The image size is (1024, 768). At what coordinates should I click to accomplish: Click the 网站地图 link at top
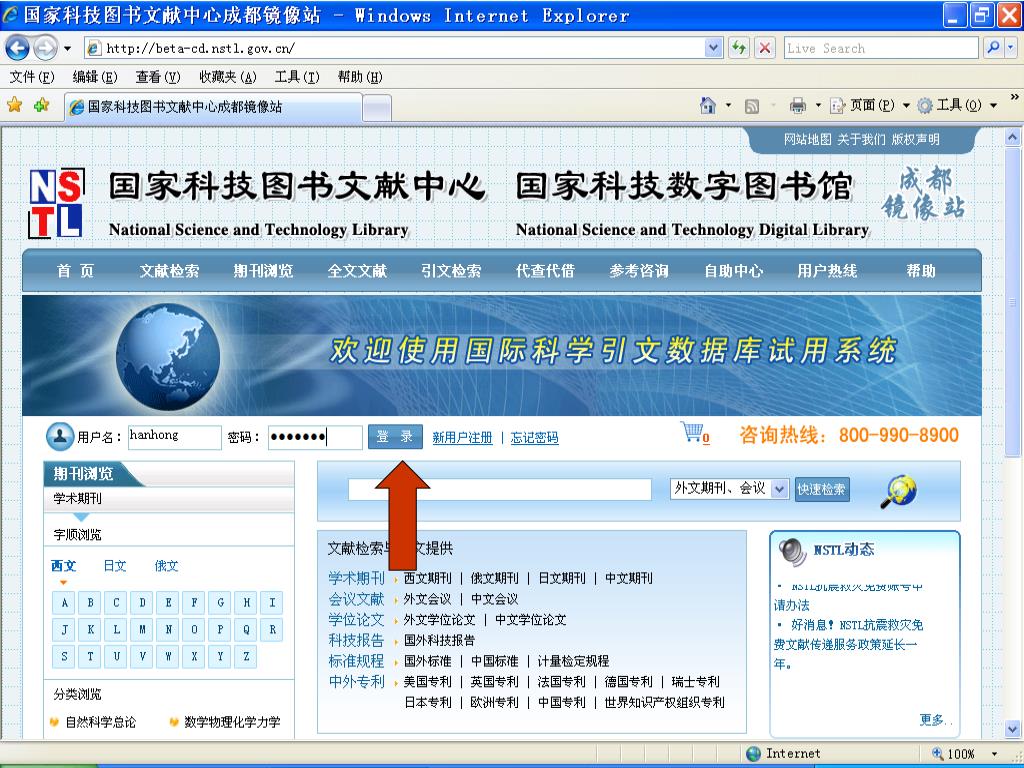808,139
